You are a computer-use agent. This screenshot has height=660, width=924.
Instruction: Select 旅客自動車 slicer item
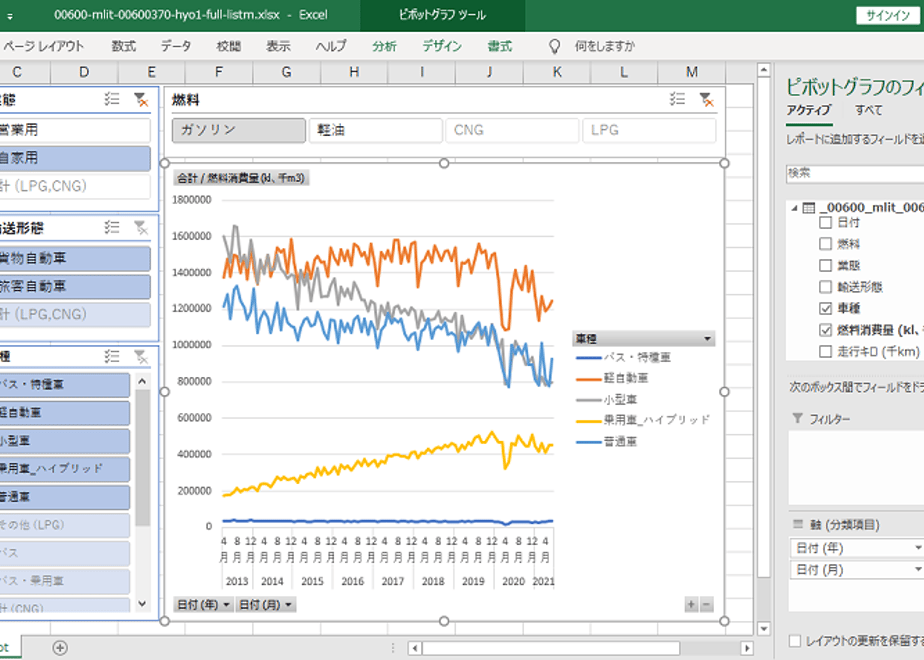(75, 286)
